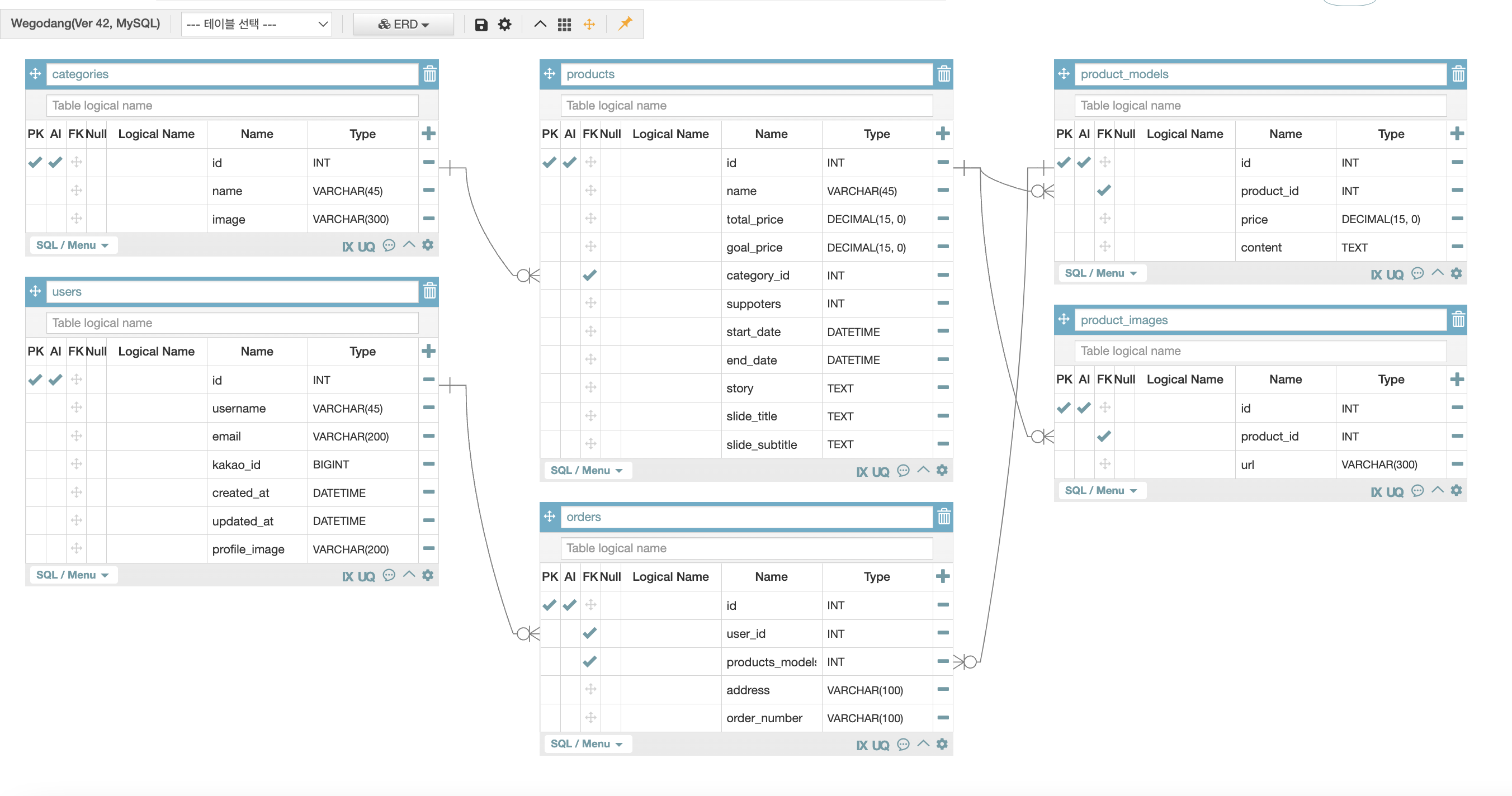The height and width of the screenshot is (796, 1512).
Task: Collapse the users table with caret icon
Action: tap(409, 574)
